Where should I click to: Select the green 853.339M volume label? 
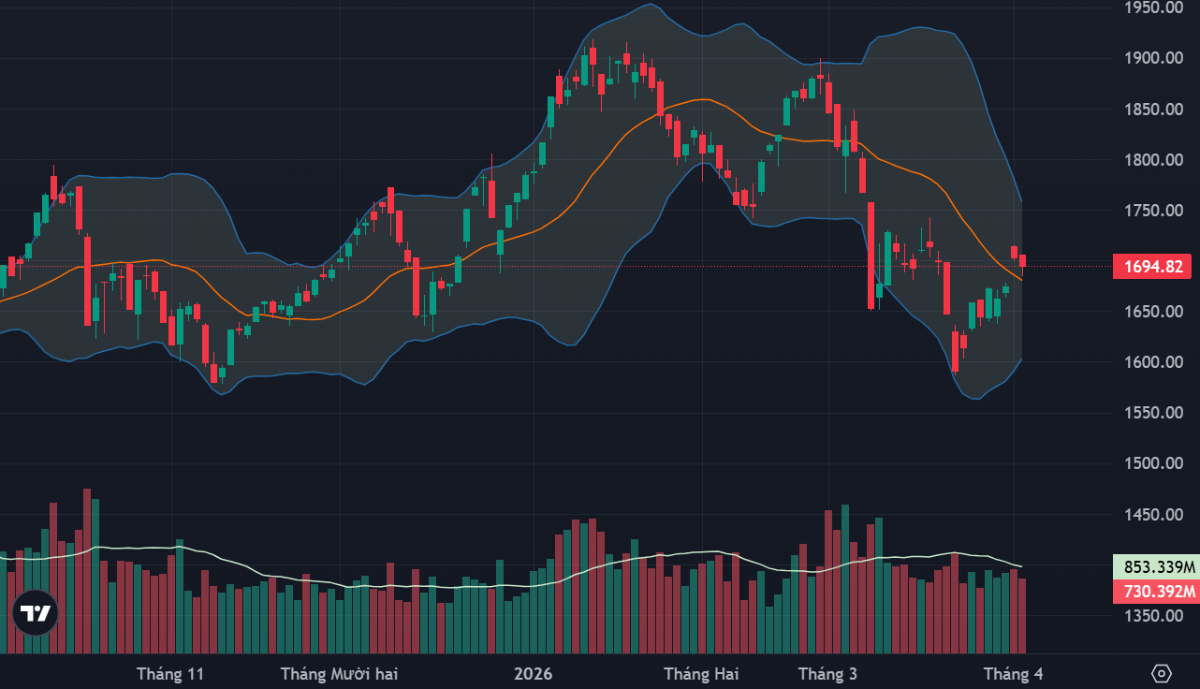tap(1155, 567)
